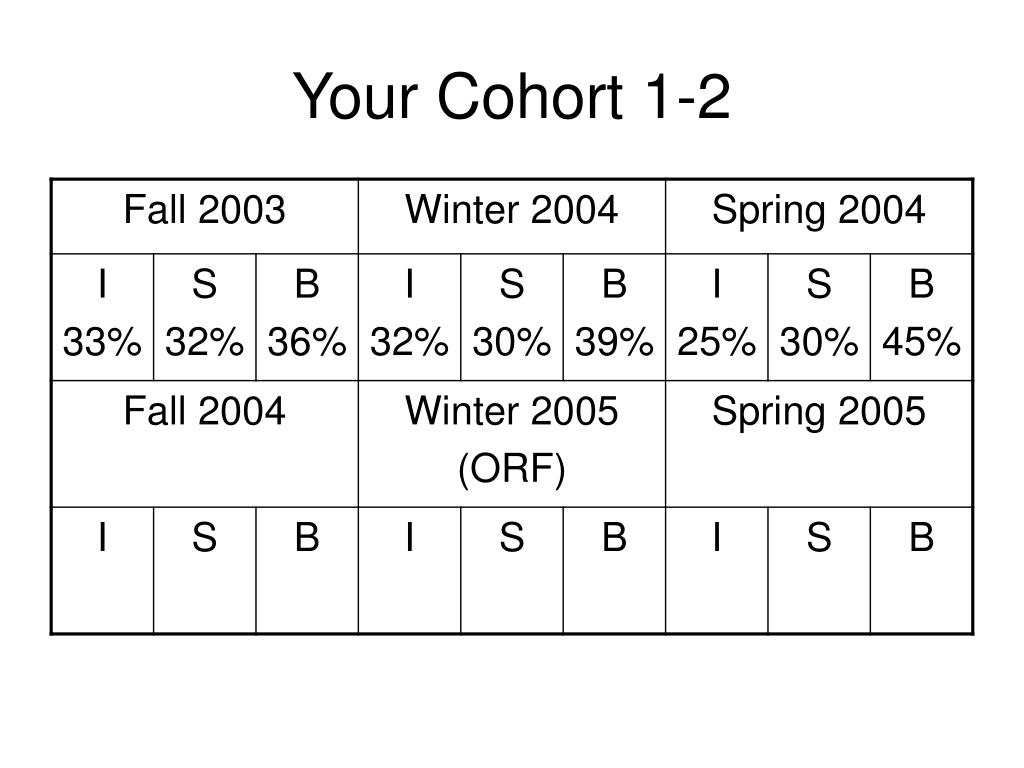This screenshot has height=768, width=1024.
Task: Click the 'Your Cohort 1-2' slide title
Action: [x=511, y=96]
